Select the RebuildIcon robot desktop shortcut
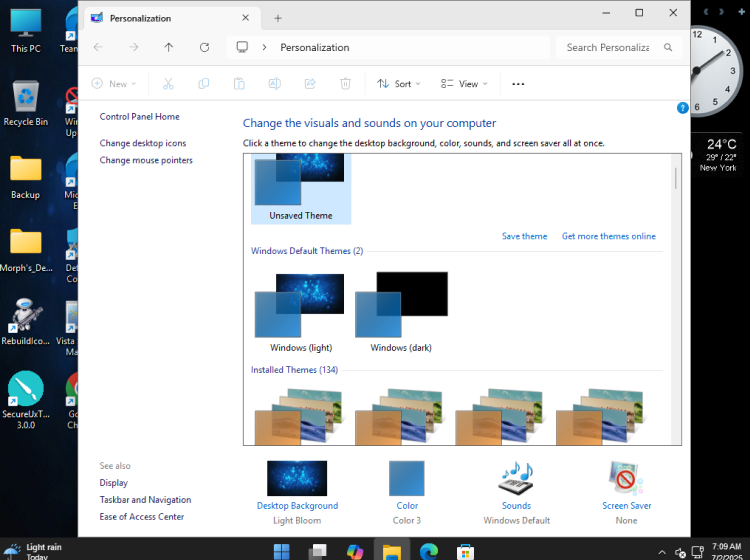Screen dimensions: 750x560 tap(26, 321)
